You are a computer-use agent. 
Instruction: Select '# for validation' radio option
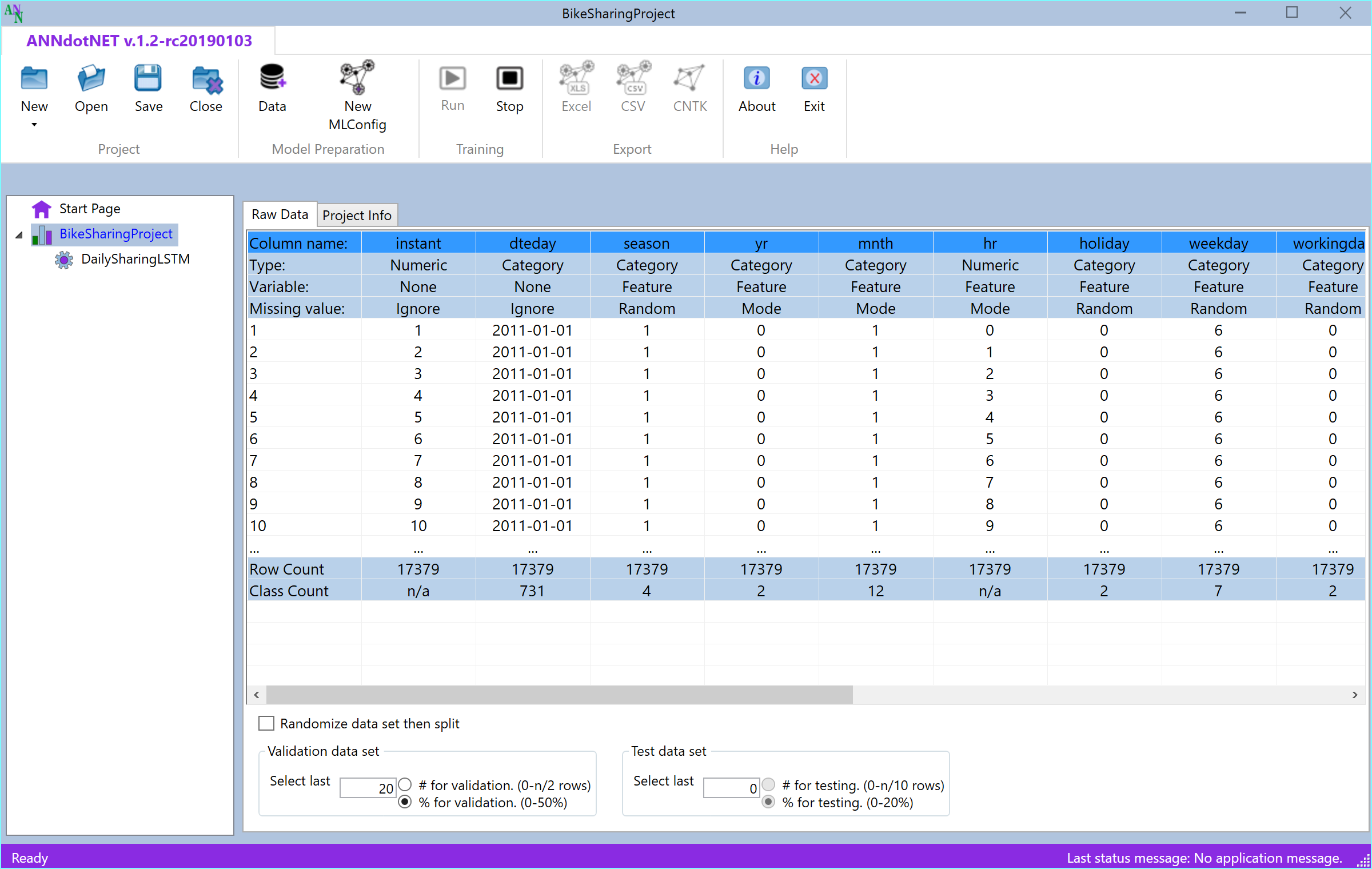405,784
